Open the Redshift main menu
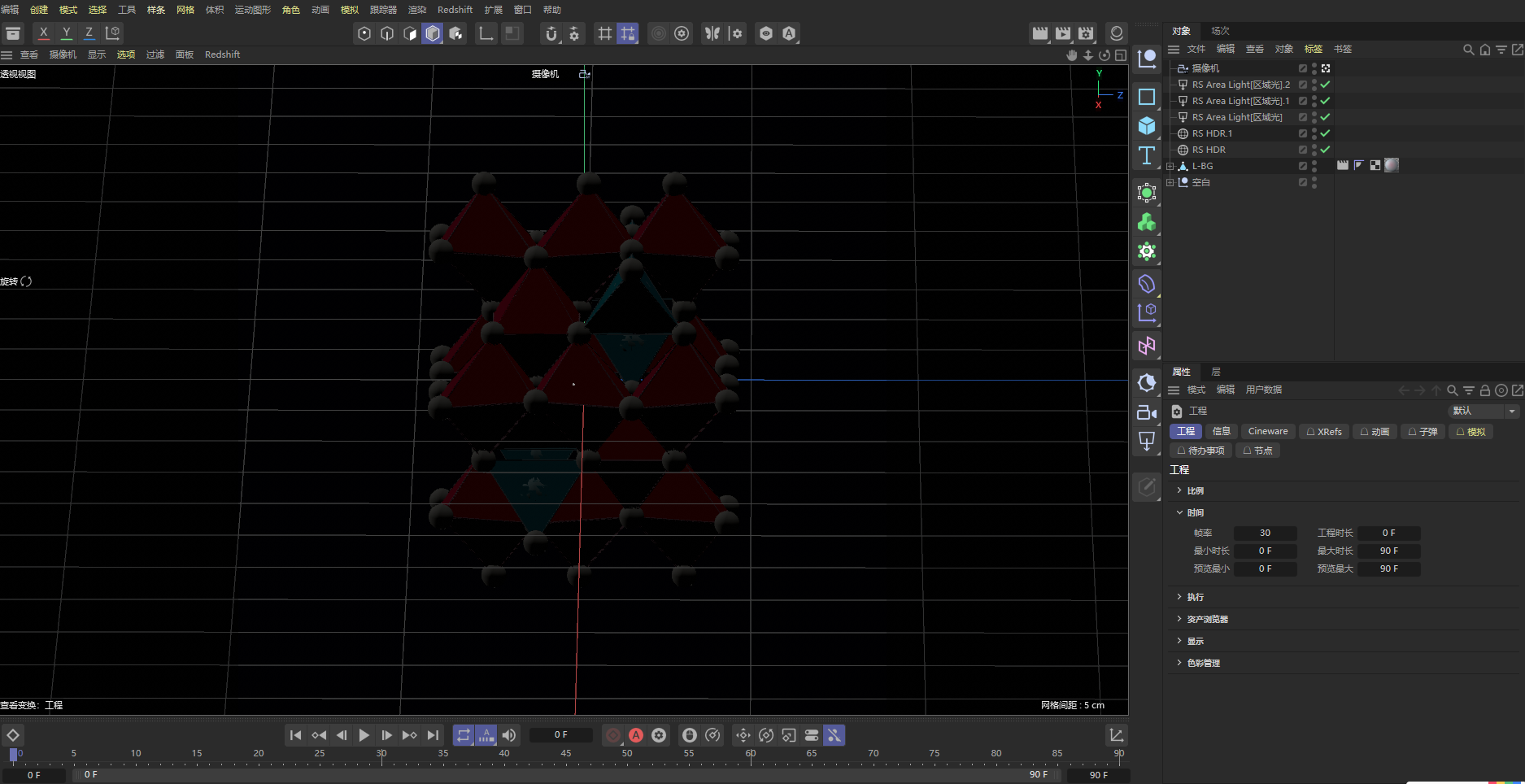The image size is (1525, 784). pyautogui.click(x=455, y=10)
